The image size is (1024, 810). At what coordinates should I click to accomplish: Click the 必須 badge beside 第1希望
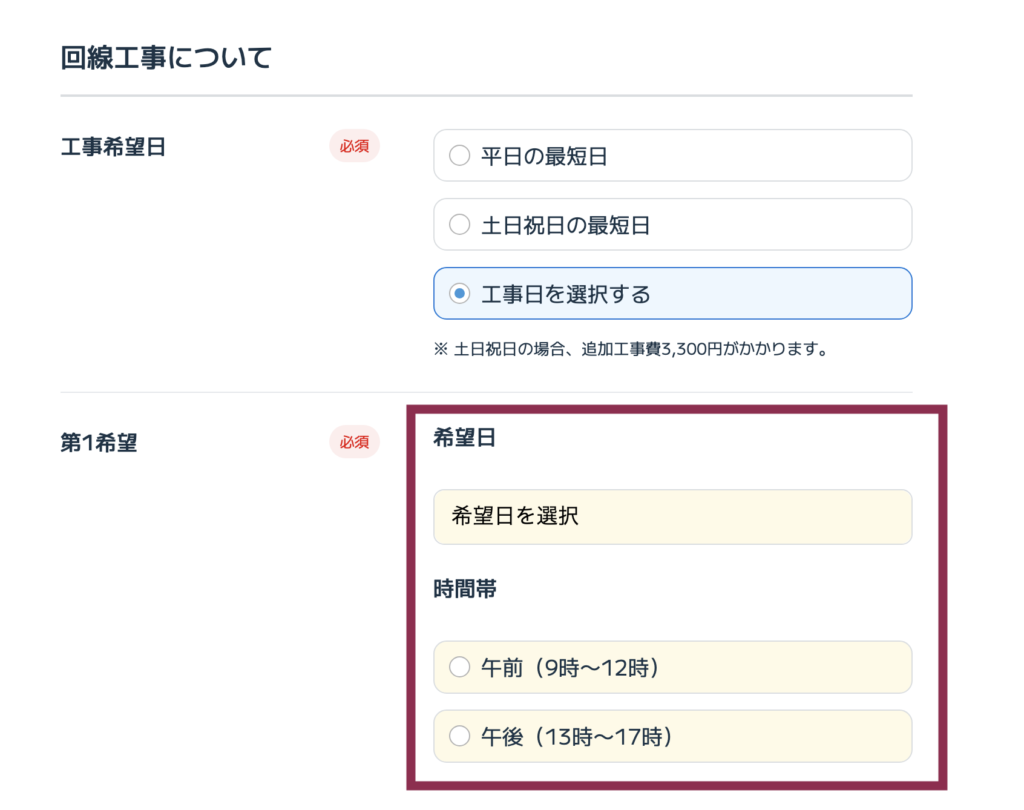pyautogui.click(x=354, y=441)
